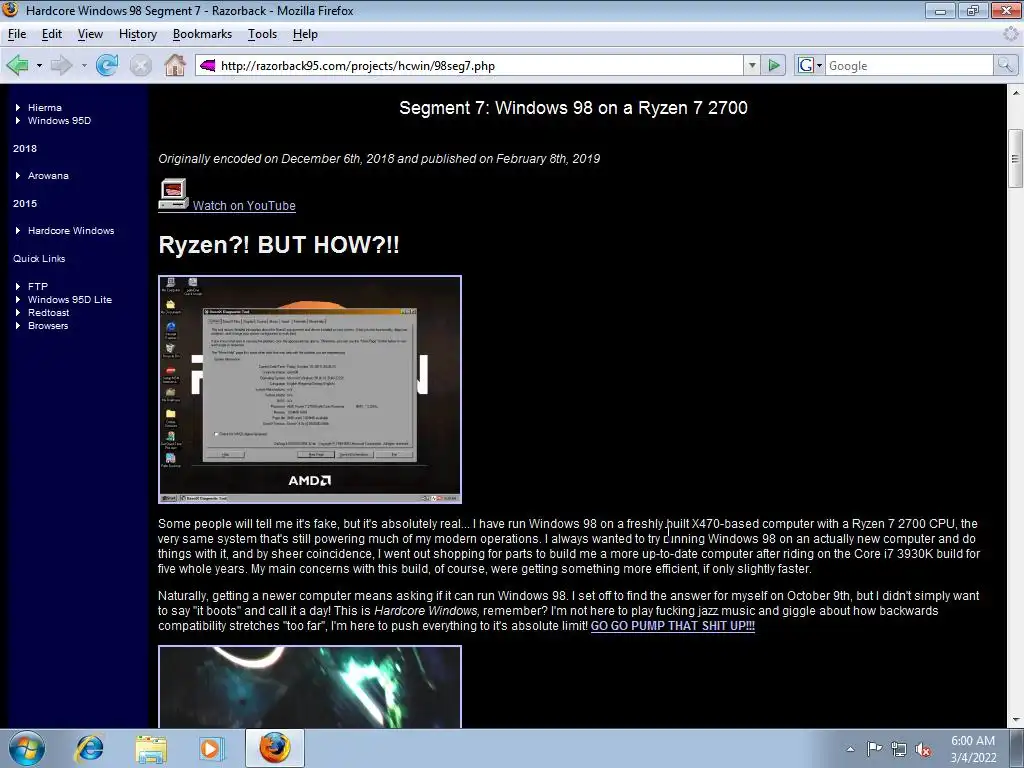Screen dimensions: 1024x768
Task: Click the Quick Links sidebar heading
Action: 39,258
